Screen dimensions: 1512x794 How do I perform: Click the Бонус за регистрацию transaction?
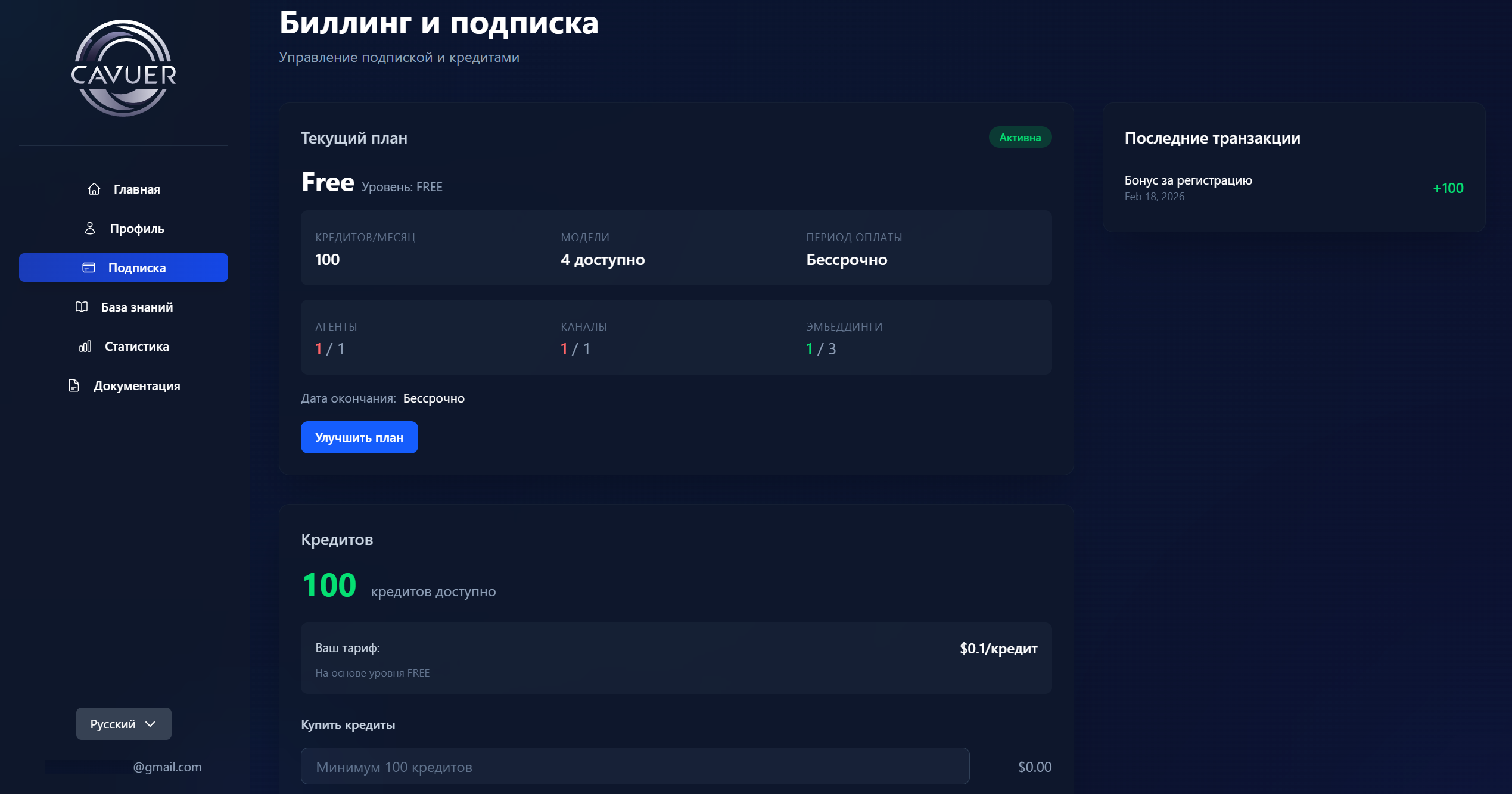1188,180
